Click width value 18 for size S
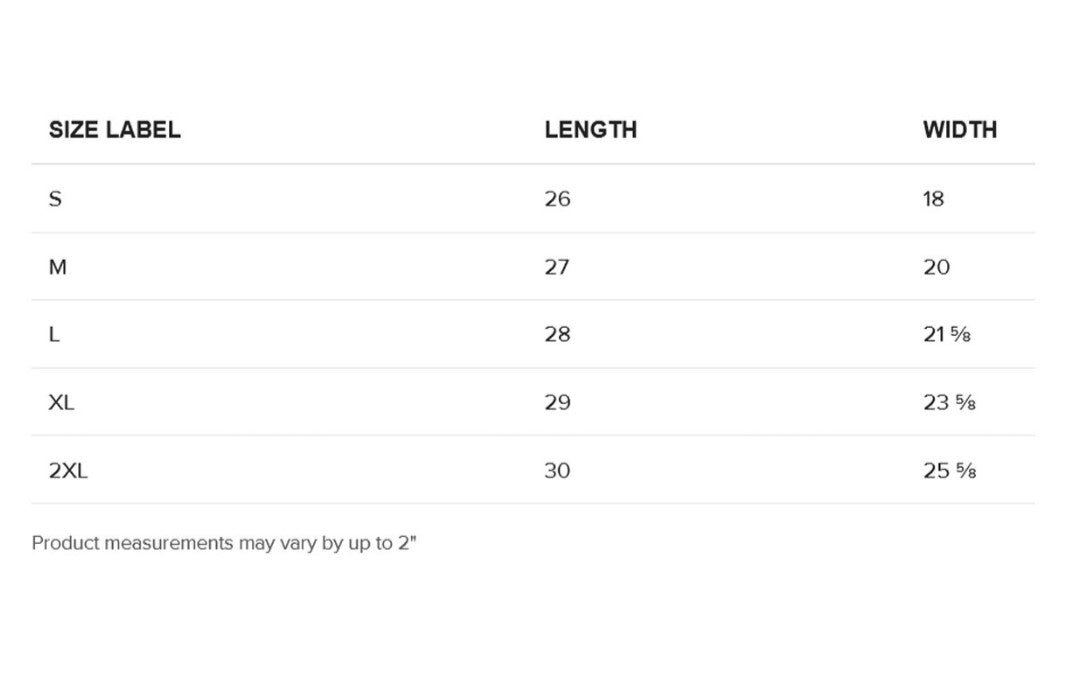 click(x=933, y=199)
